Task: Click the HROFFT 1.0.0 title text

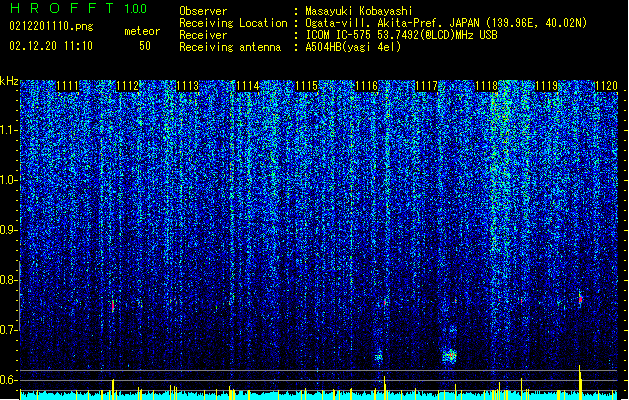Action: [79, 8]
